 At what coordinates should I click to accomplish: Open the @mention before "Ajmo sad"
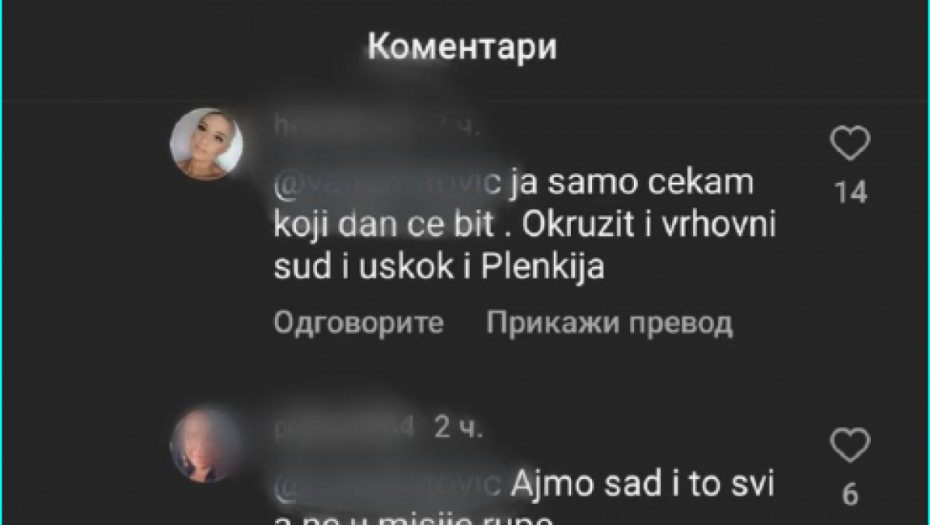[x=388, y=485]
